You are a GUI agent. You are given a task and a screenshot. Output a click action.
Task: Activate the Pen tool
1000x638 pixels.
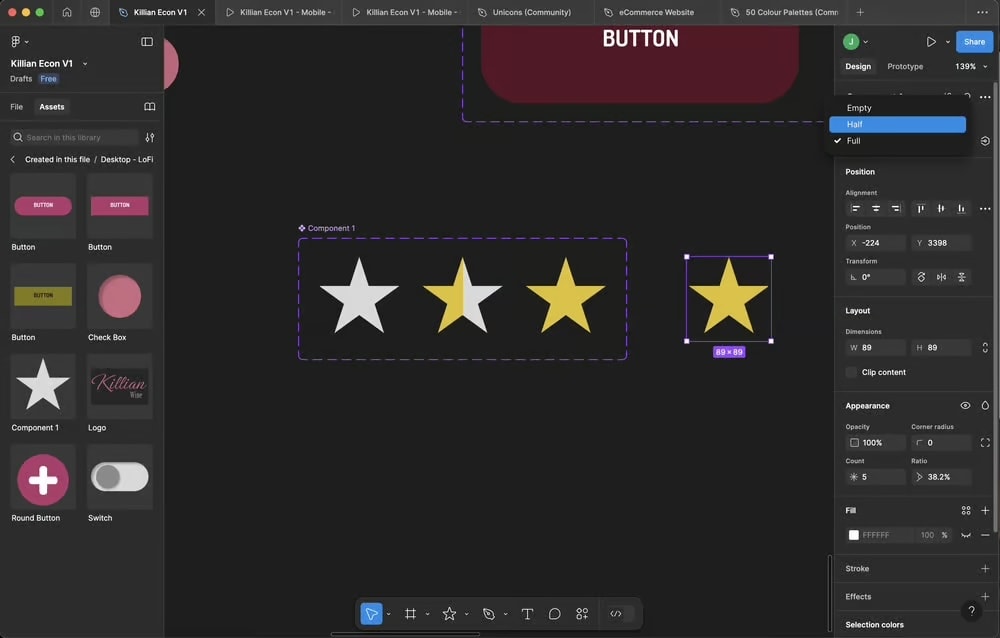point(489,614)
